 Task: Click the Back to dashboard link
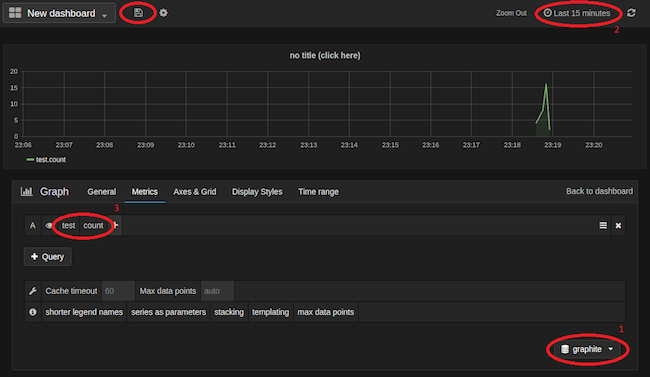599,191
